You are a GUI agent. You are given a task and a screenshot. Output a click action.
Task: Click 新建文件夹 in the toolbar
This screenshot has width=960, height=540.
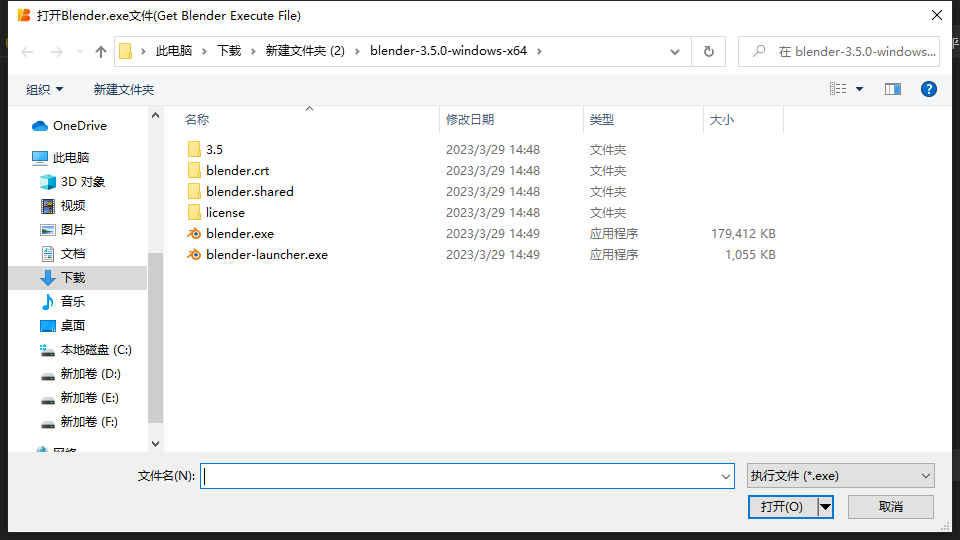coord(124,89)
